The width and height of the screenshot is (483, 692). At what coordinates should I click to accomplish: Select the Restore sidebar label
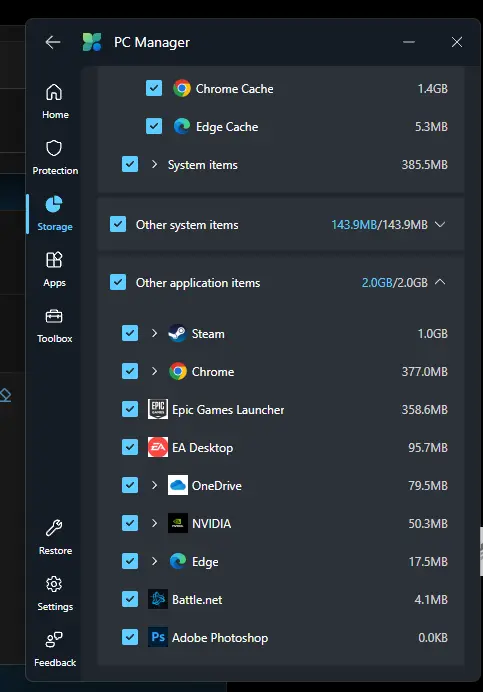pos(55,551)
